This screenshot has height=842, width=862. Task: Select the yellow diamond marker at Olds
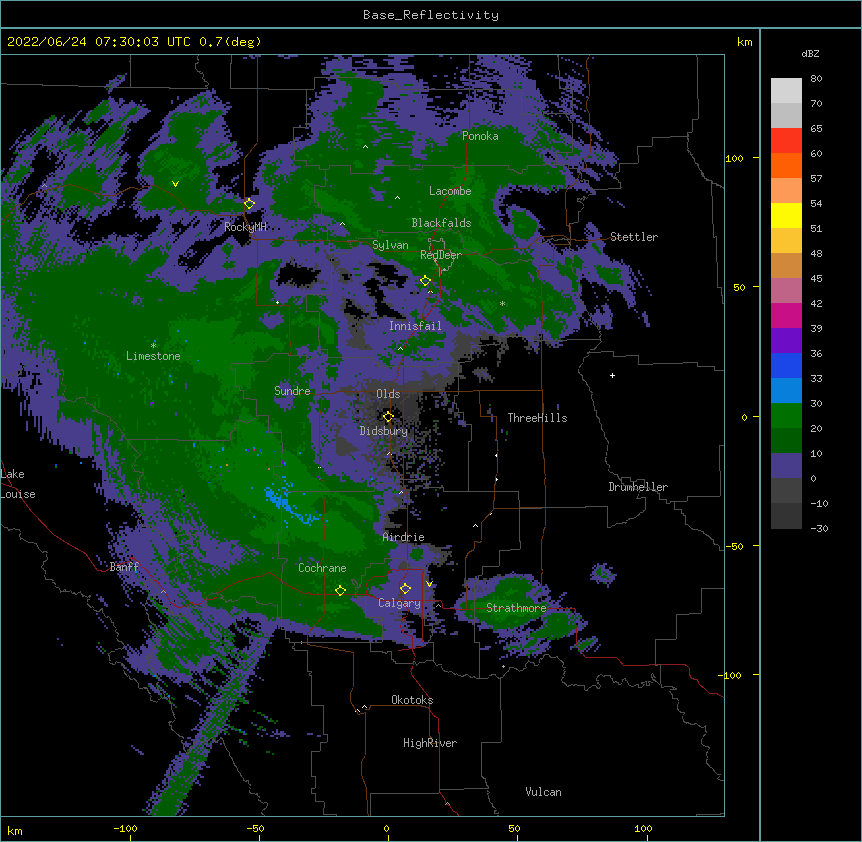[388, 417]
